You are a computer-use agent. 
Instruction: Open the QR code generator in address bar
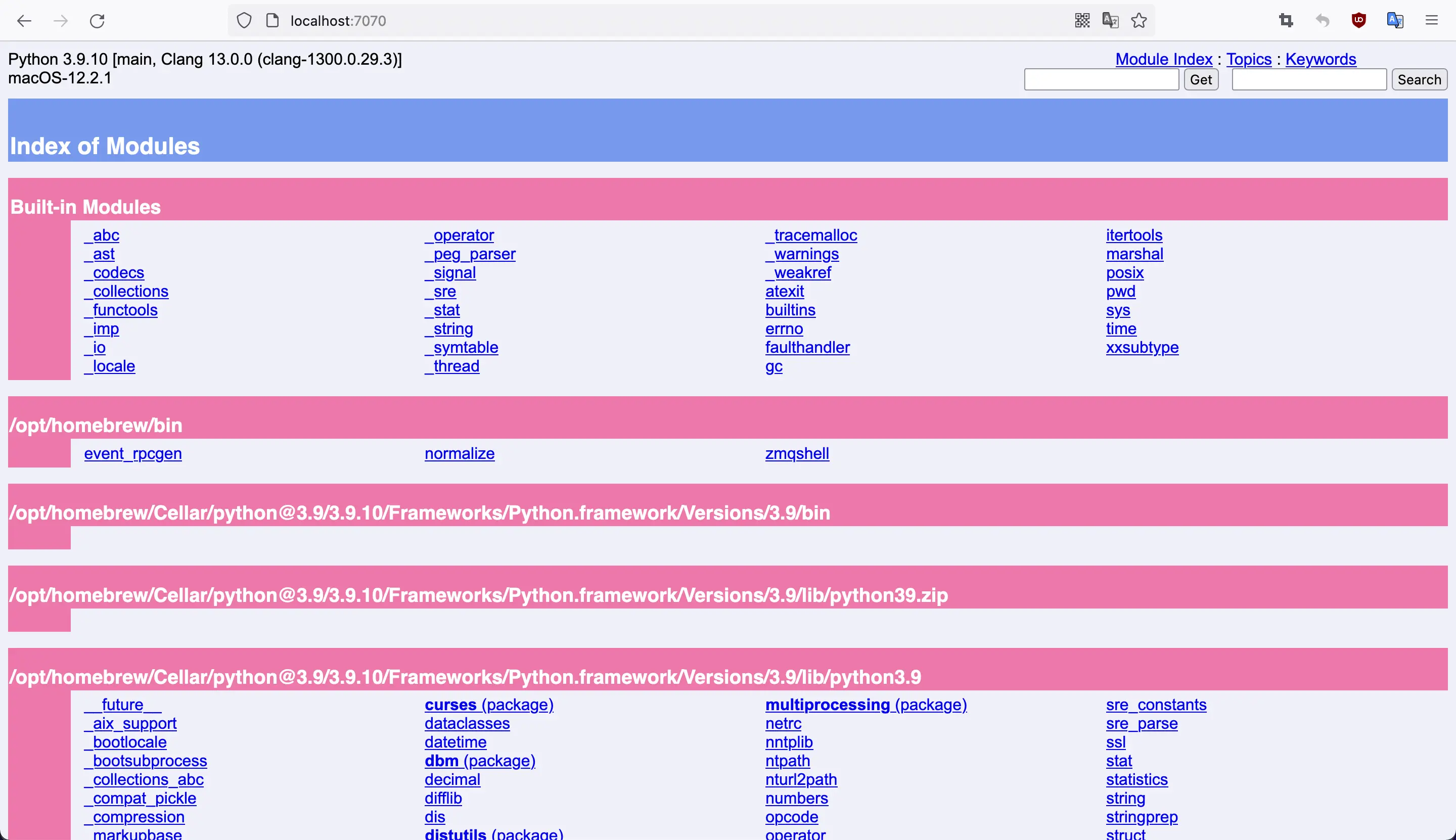(x=1081, y=21)
